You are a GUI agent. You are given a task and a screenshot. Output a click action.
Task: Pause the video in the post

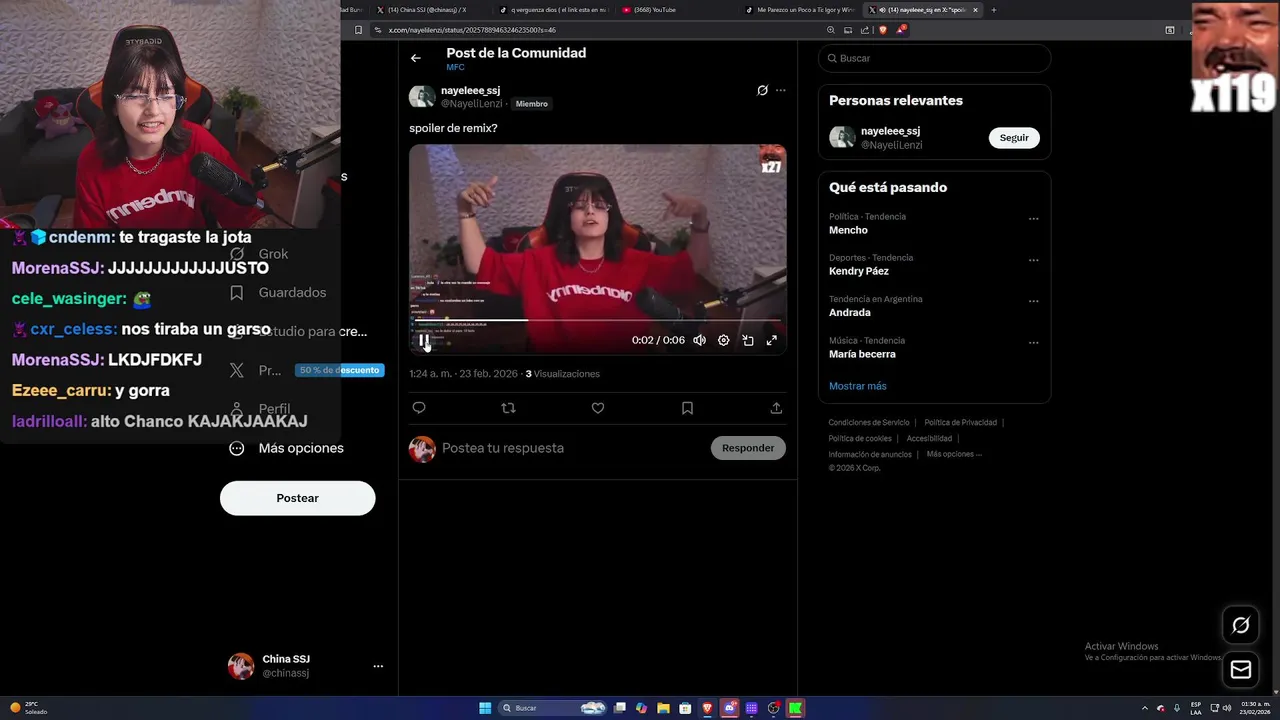click(x=424, y=341)
